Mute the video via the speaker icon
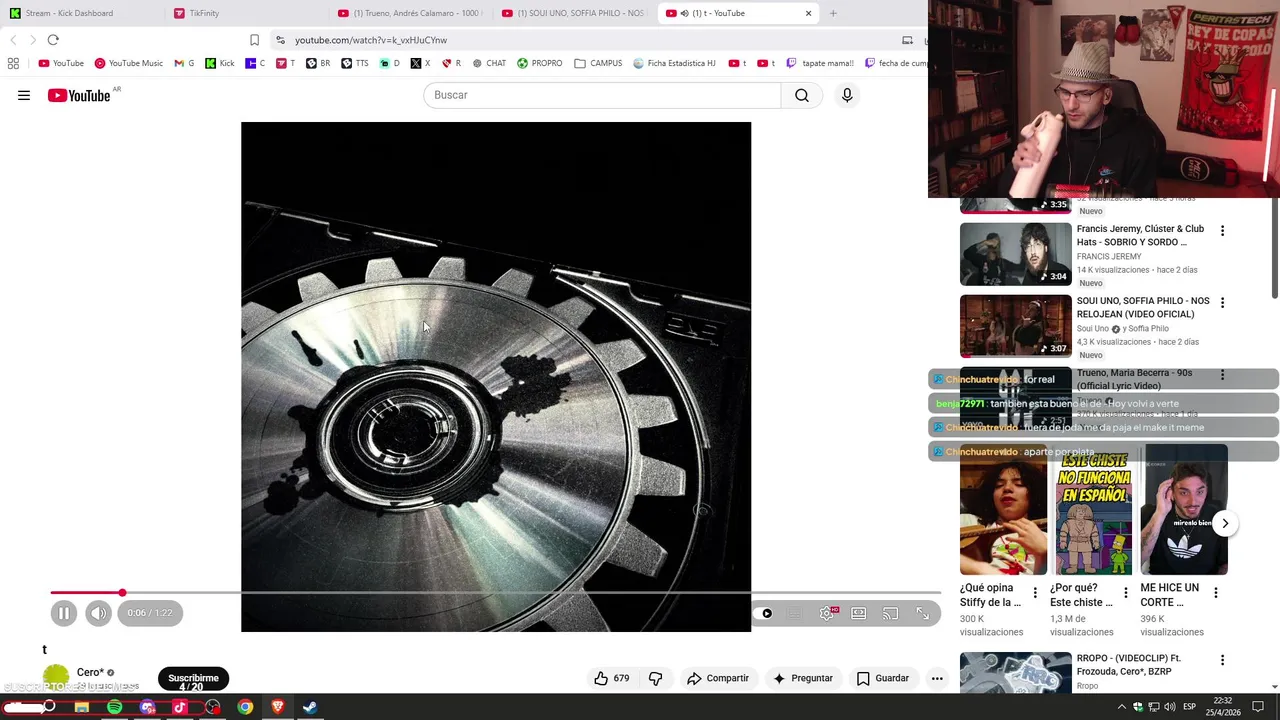Viewport: 1280px width, 720px height. 98,613
